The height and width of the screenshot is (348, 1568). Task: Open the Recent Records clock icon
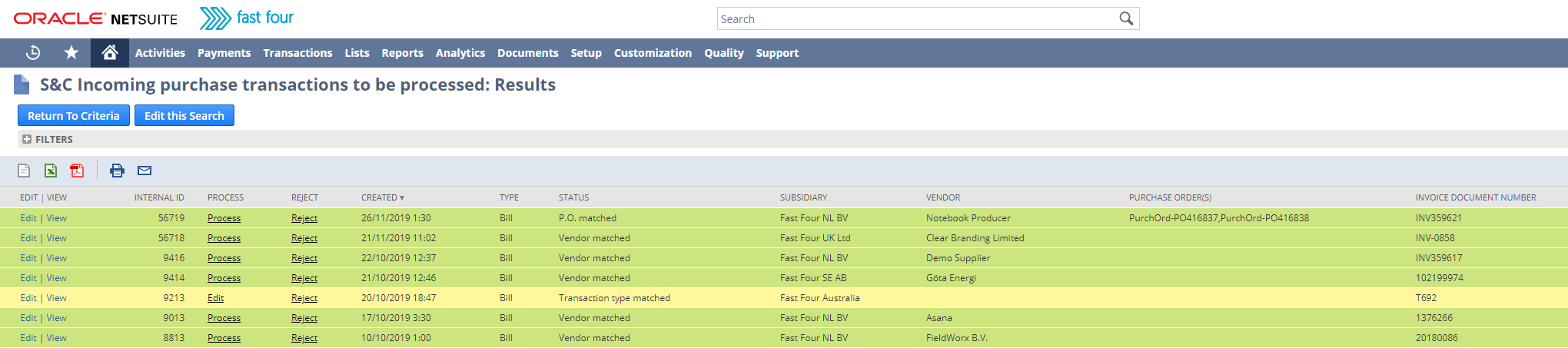(x=33, y=53)
